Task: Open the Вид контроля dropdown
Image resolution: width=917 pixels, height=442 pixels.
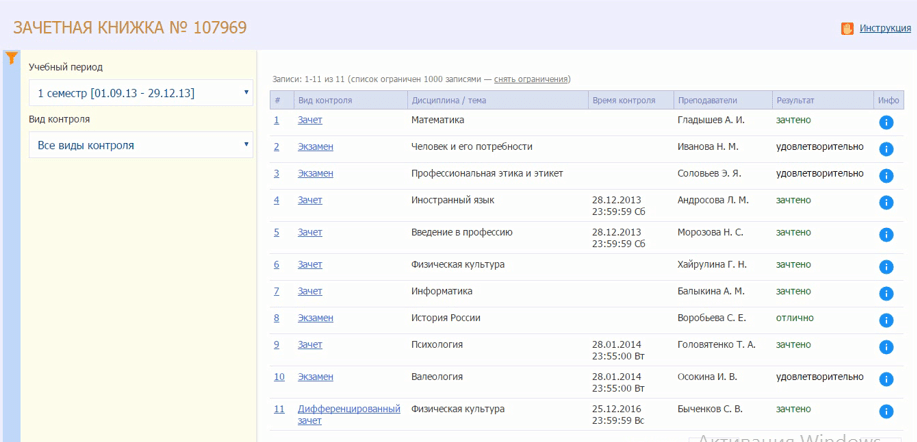Action: [x=141, y=145]
